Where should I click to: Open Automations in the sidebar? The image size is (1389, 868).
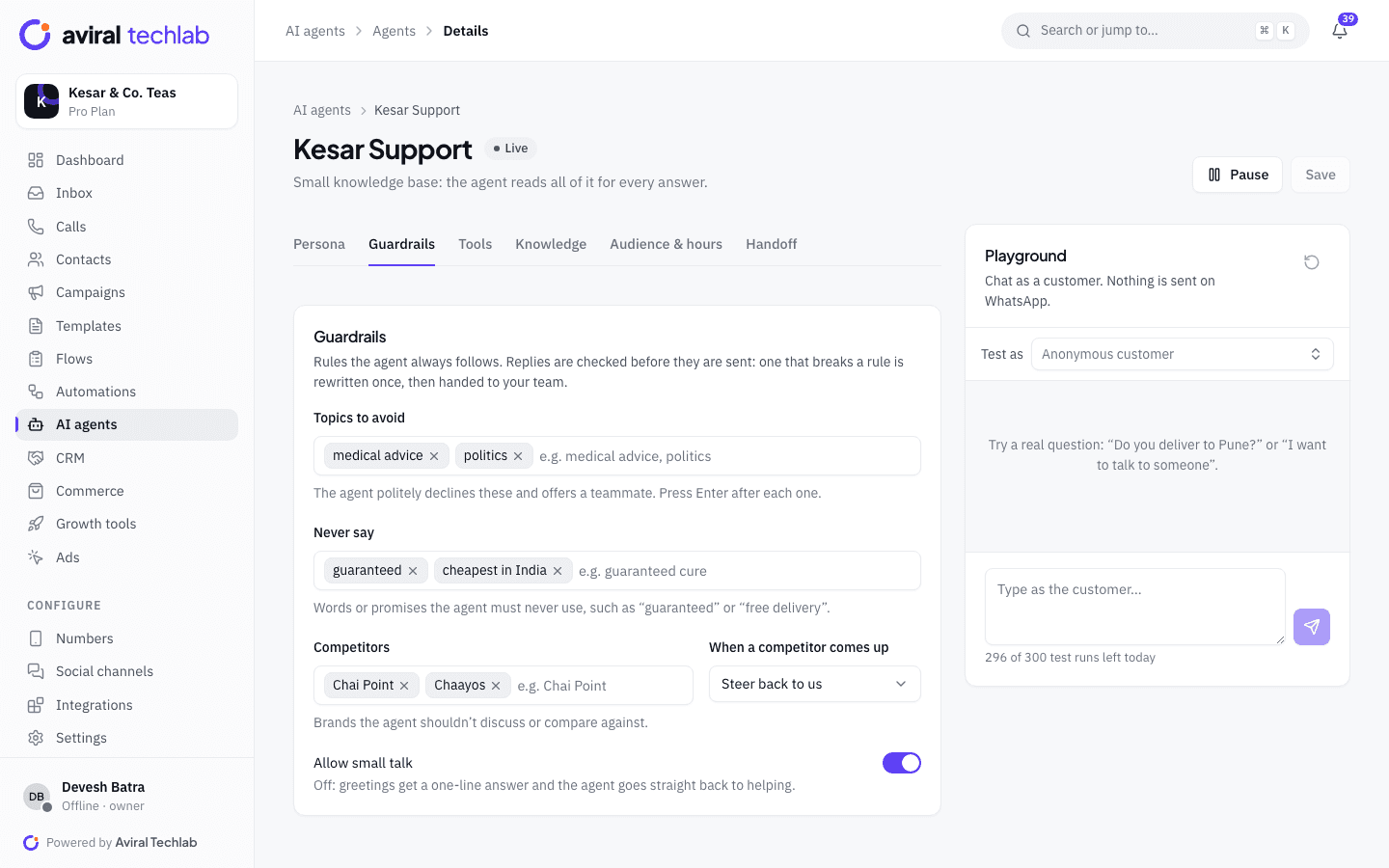click(127, 392)
